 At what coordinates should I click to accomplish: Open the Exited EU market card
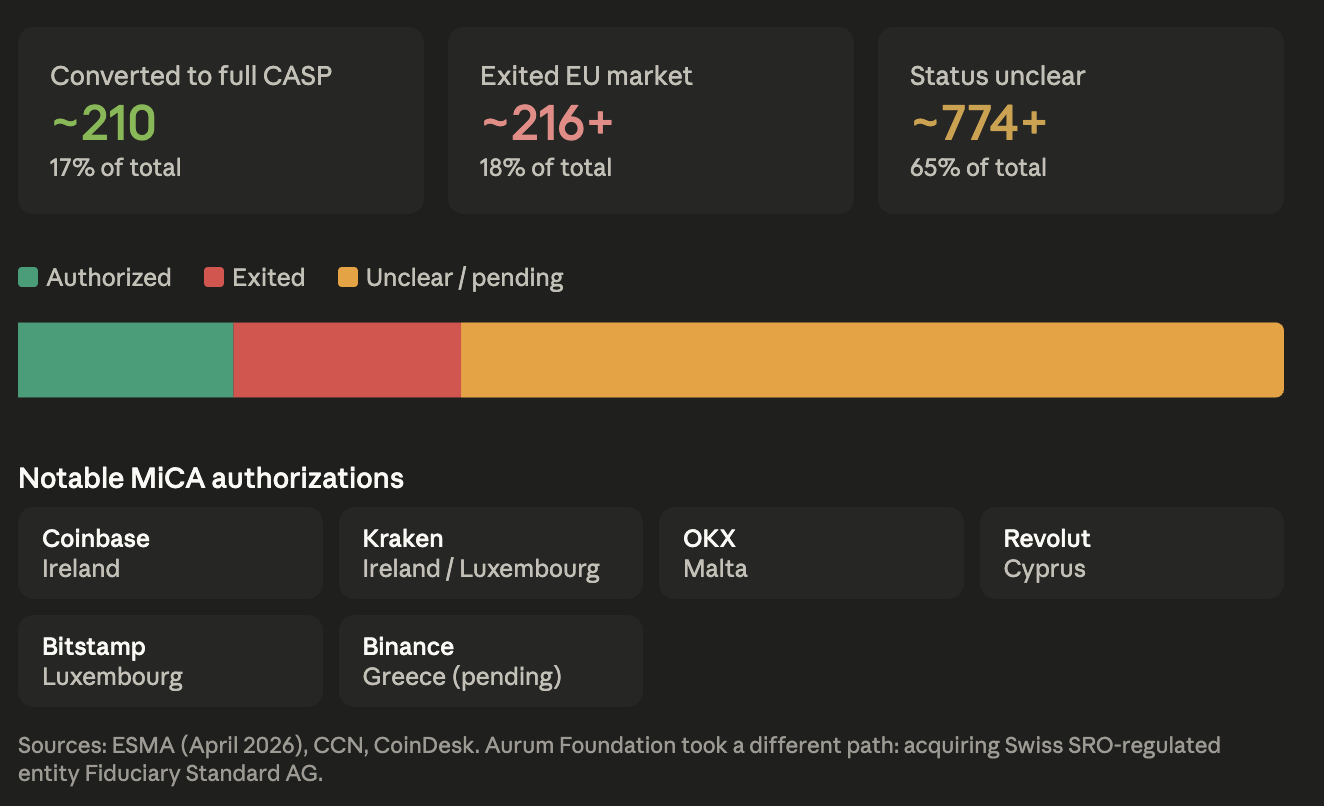[x=651, y=120]
